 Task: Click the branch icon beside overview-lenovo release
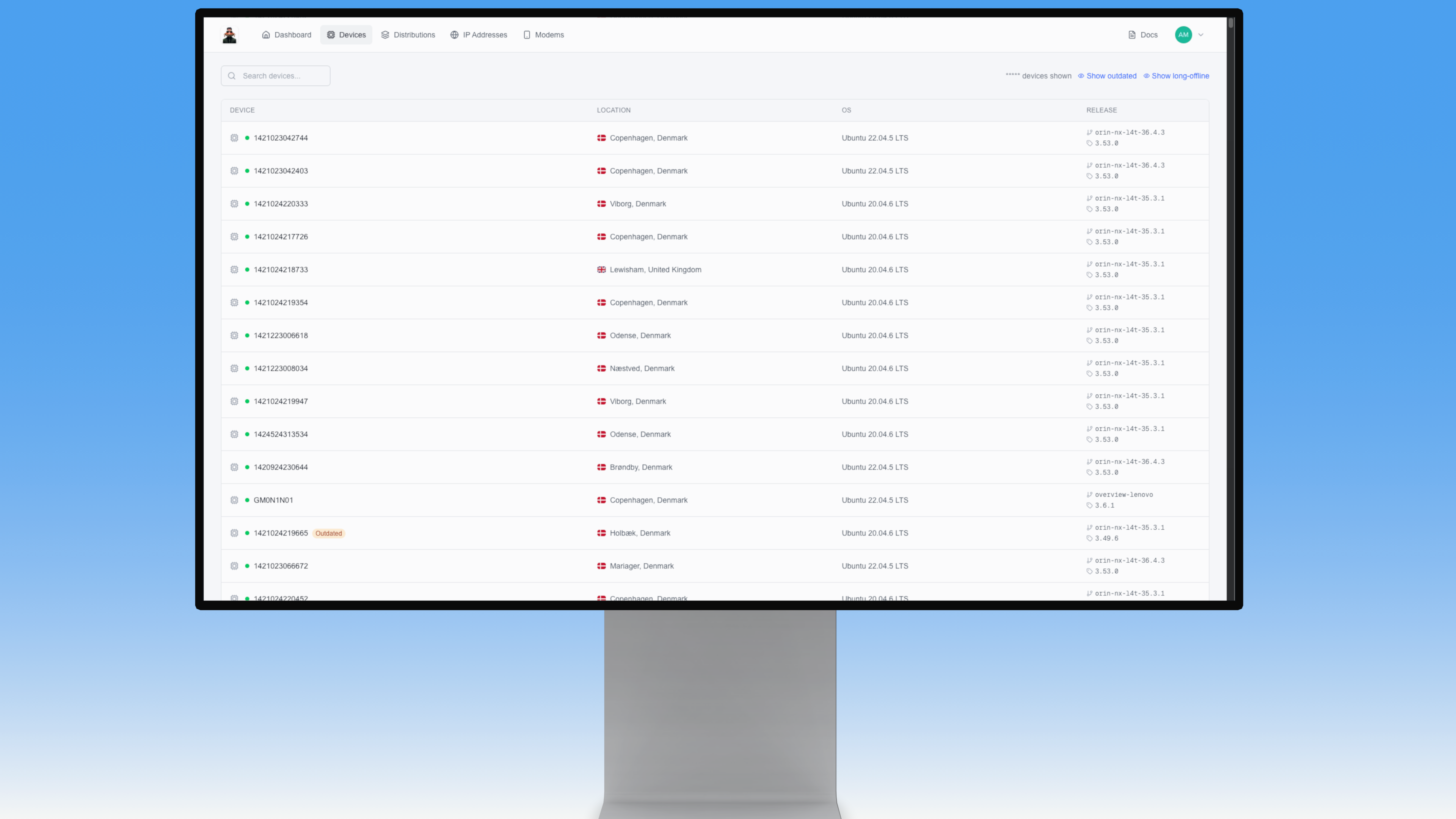1089,494
